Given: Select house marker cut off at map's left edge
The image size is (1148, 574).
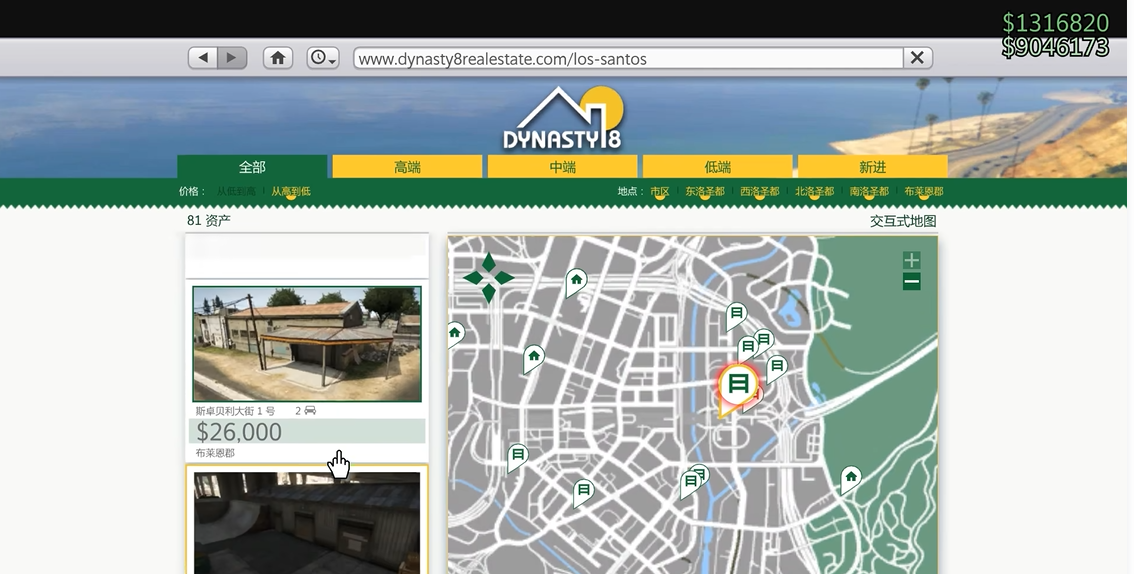Looking at the screenshot, I should coord(454,335).
